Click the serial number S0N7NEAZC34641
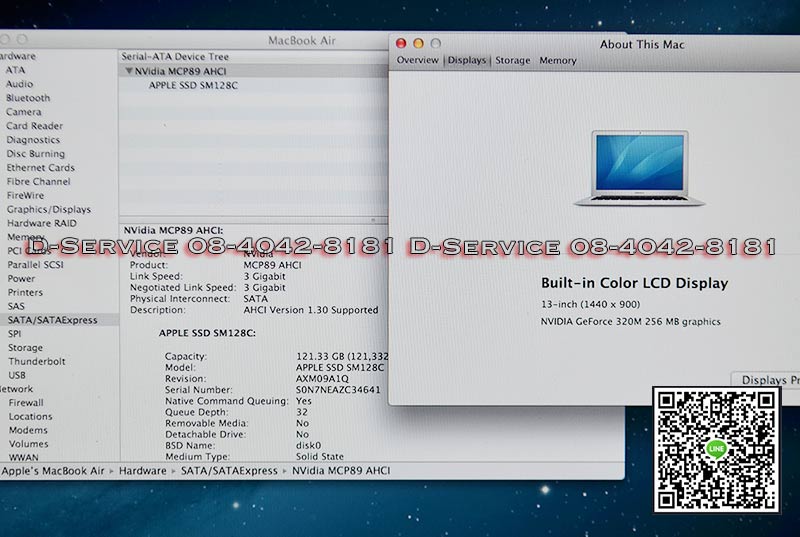 pos(338,390)
